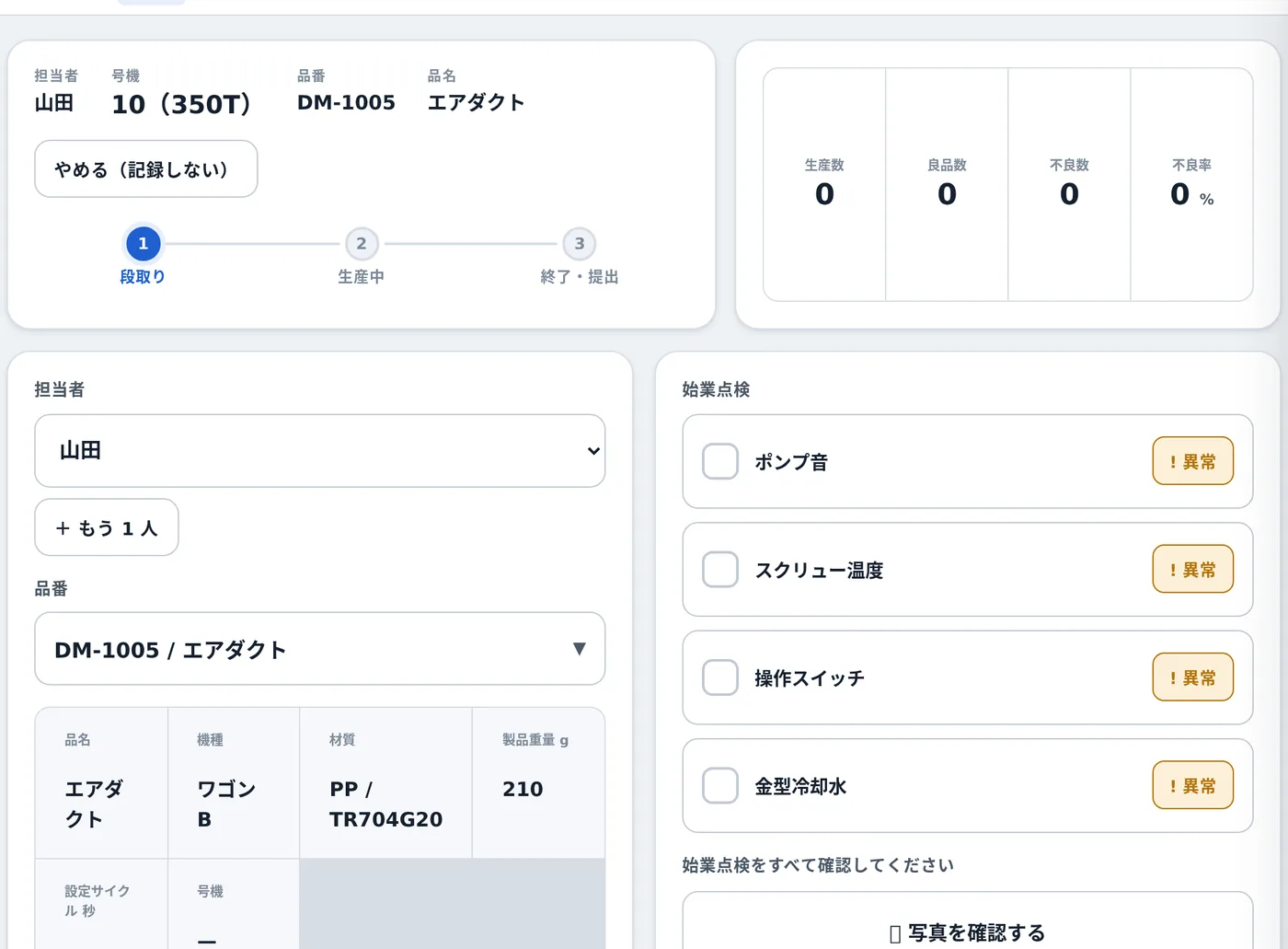Check the スクリュー温度 checkbox

pyautogui.click(x=720, y=570)
